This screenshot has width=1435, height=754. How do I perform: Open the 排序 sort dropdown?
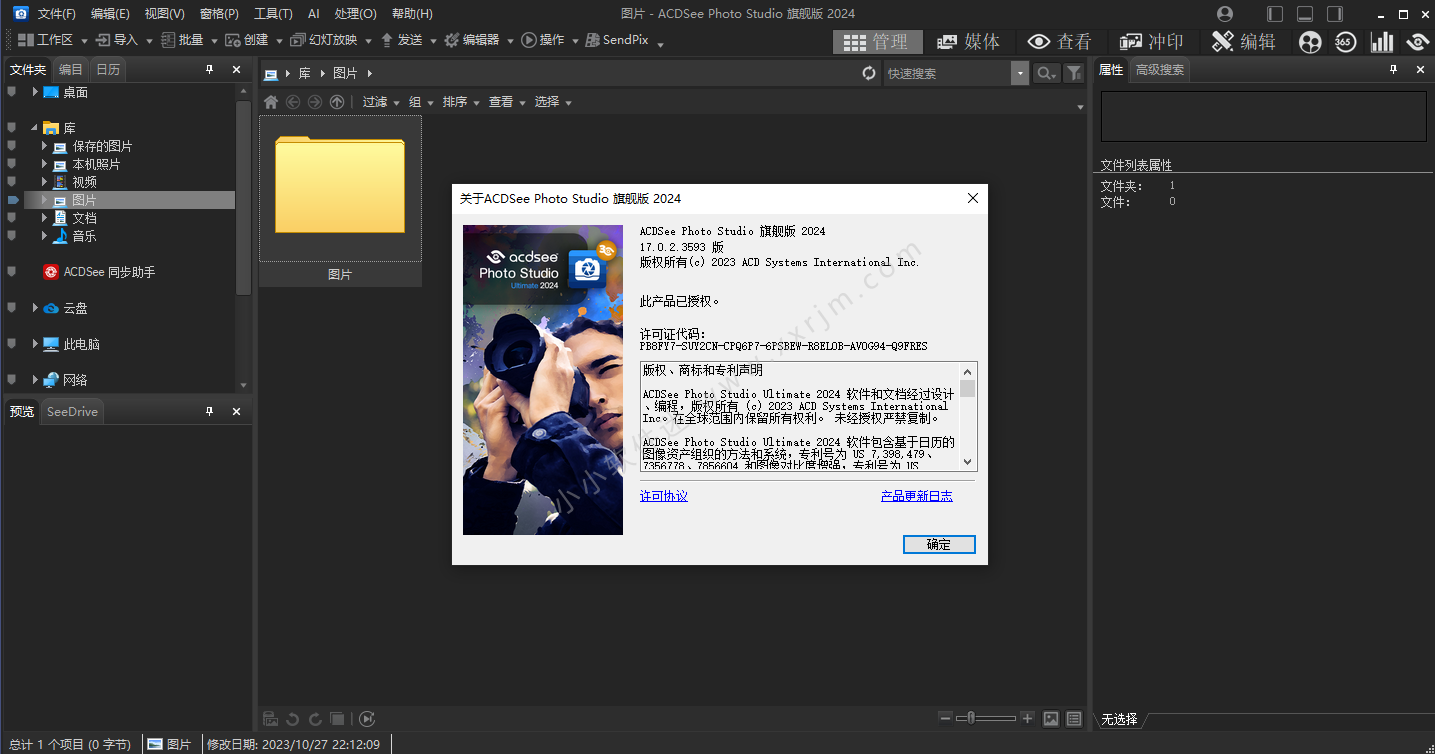pyautogui.click(x=460, y=102)
